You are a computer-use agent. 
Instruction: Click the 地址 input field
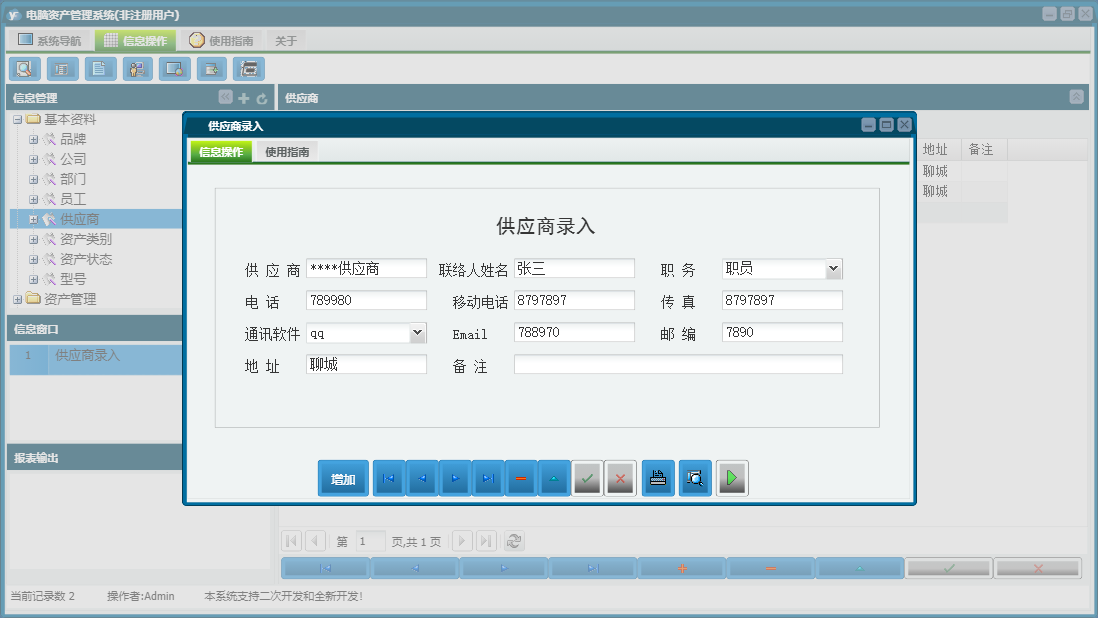tap(366, 364)
